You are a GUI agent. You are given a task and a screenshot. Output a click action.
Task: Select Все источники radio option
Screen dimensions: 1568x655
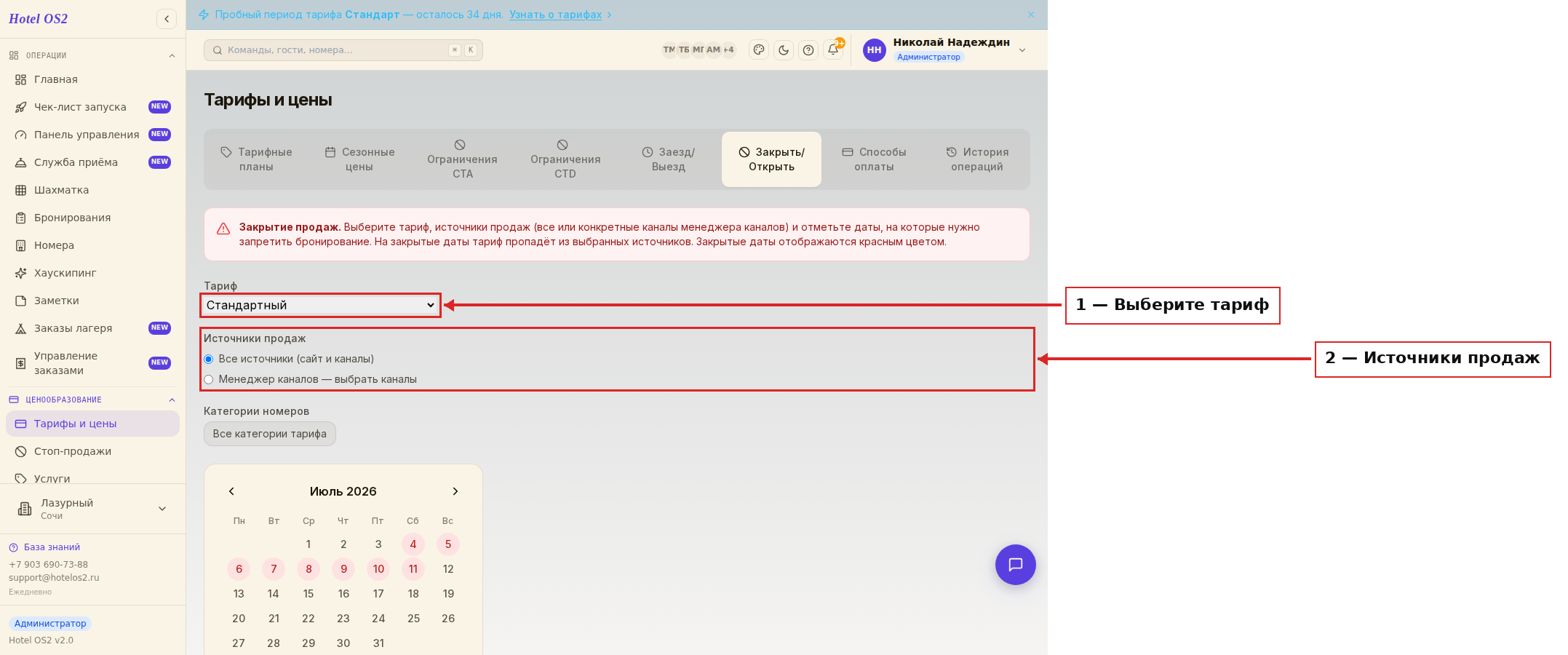(209, 359)
